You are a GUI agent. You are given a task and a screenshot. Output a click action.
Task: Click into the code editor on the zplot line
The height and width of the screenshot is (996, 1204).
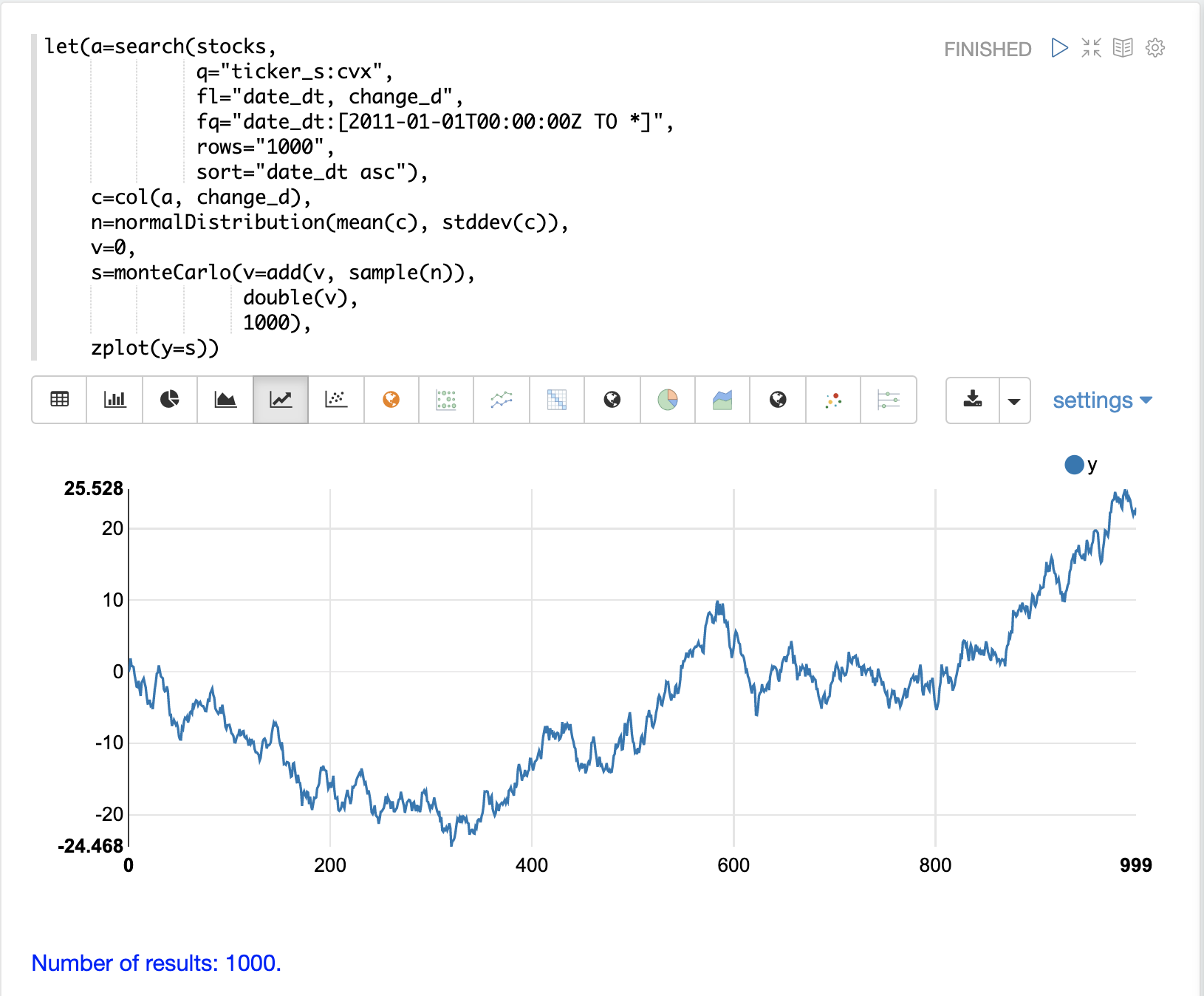(155, 348)
